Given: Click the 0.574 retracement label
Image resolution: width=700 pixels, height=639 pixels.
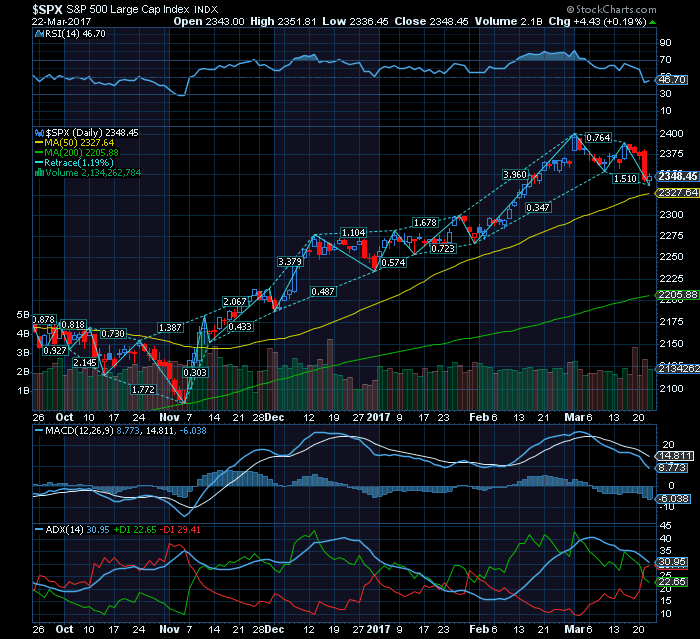Looking at the screenshot, I should 394,263.
